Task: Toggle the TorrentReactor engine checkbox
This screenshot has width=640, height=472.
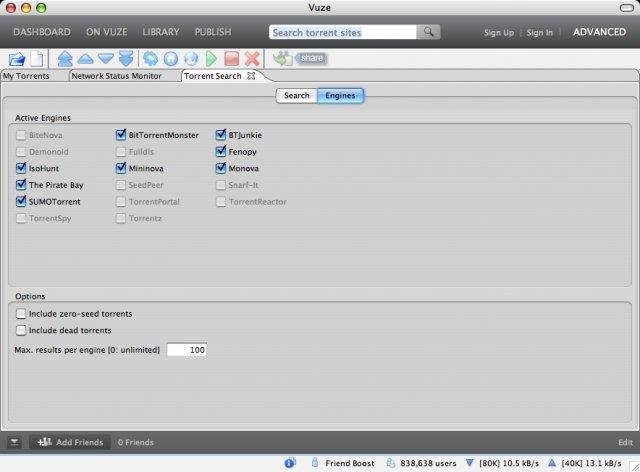Action: point(221,202)
